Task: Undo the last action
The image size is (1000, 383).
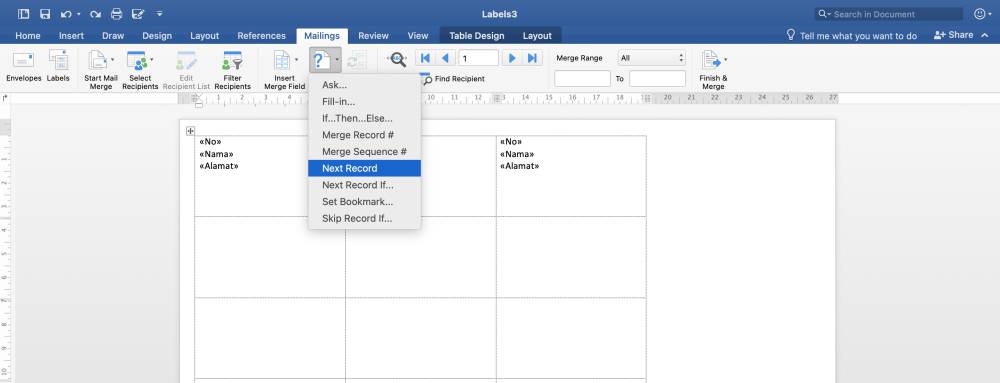Action: click(x=66, y=13)
